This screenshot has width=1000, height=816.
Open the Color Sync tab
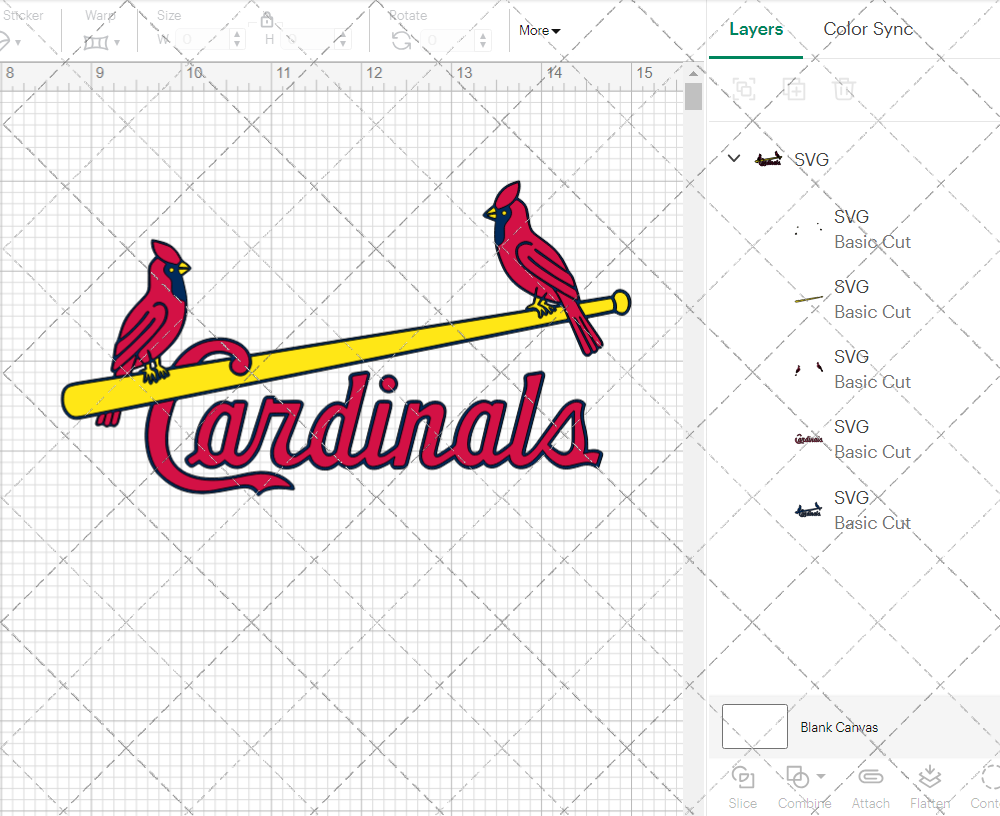point(868,29)
